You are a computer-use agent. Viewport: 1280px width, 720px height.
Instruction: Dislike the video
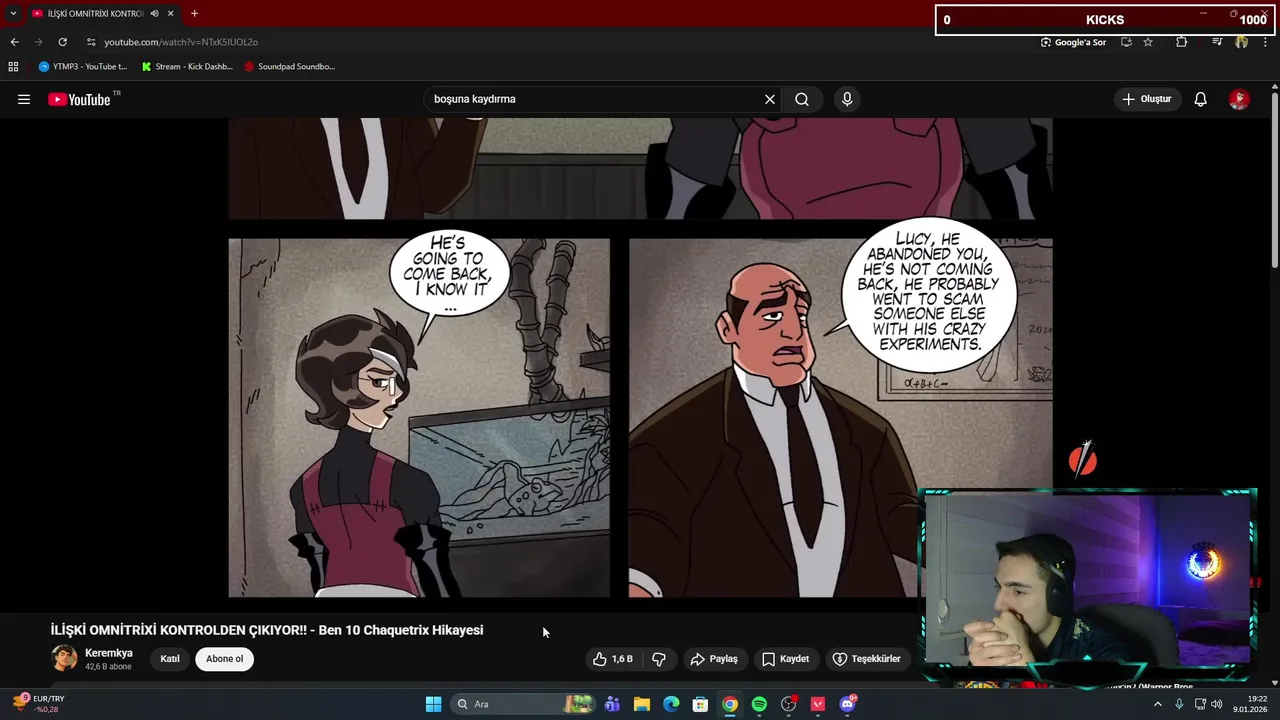click(659, 659)
